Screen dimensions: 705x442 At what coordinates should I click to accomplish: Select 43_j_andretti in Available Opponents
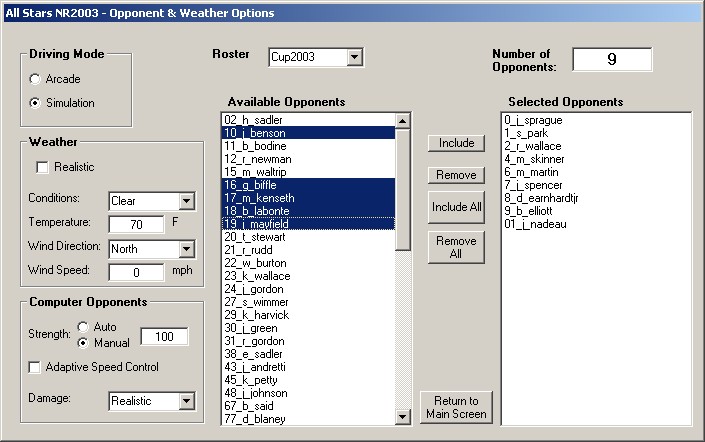click(x=308, y=367)
